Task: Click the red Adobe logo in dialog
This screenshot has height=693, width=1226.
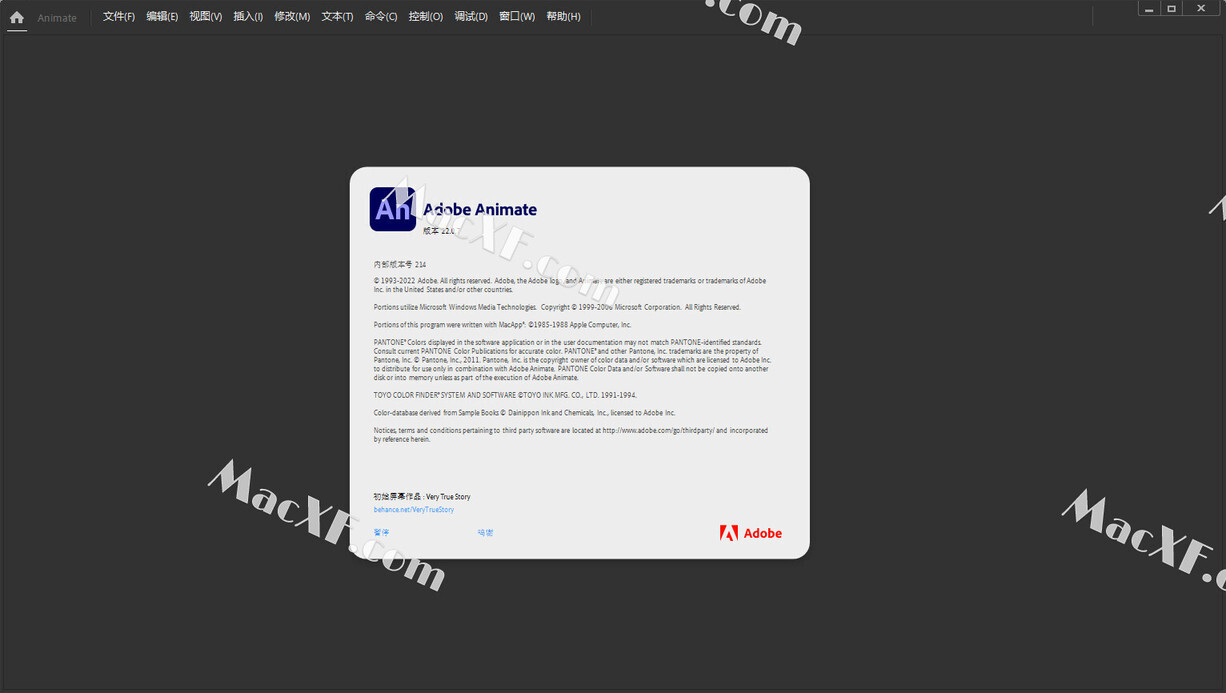Action: pyautogui.click(x=751, y=533)
